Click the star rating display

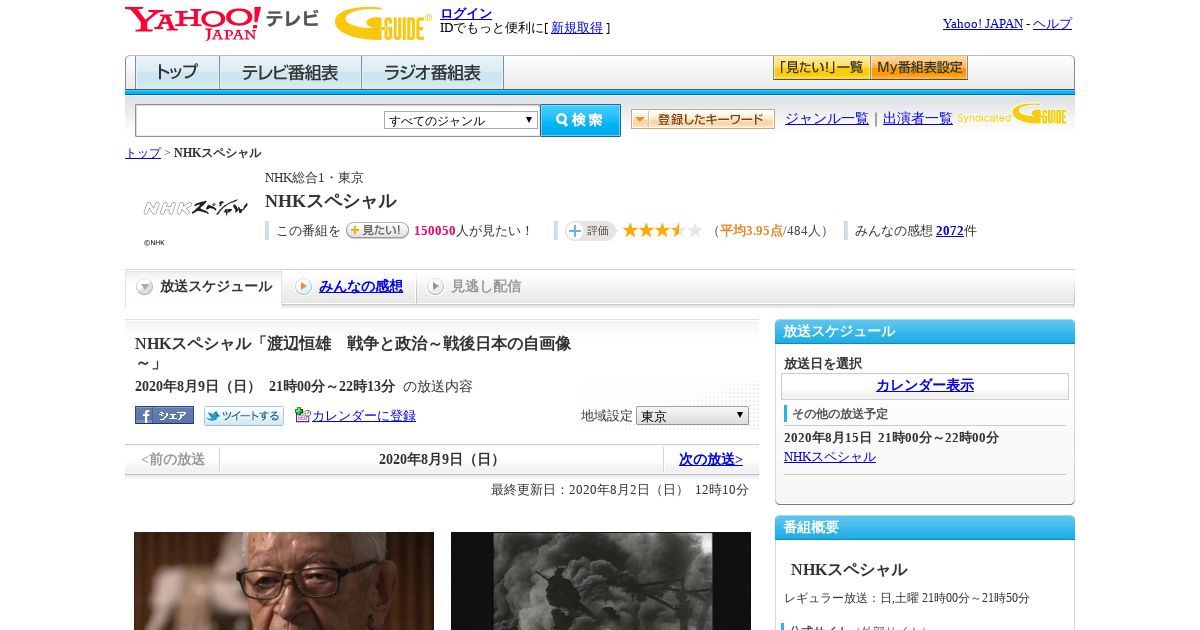662,230
